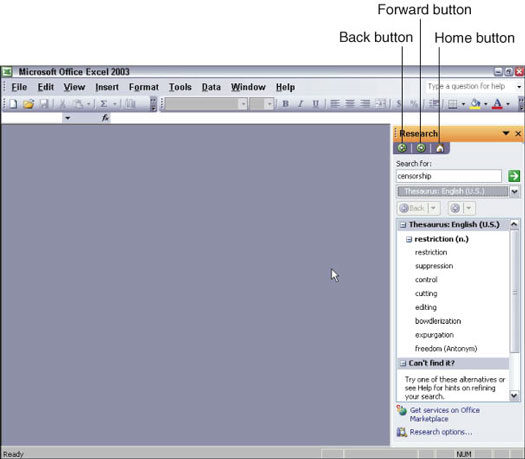Open the Tools menu
This screenshot has height=459, width=525.
click(180, 87)
